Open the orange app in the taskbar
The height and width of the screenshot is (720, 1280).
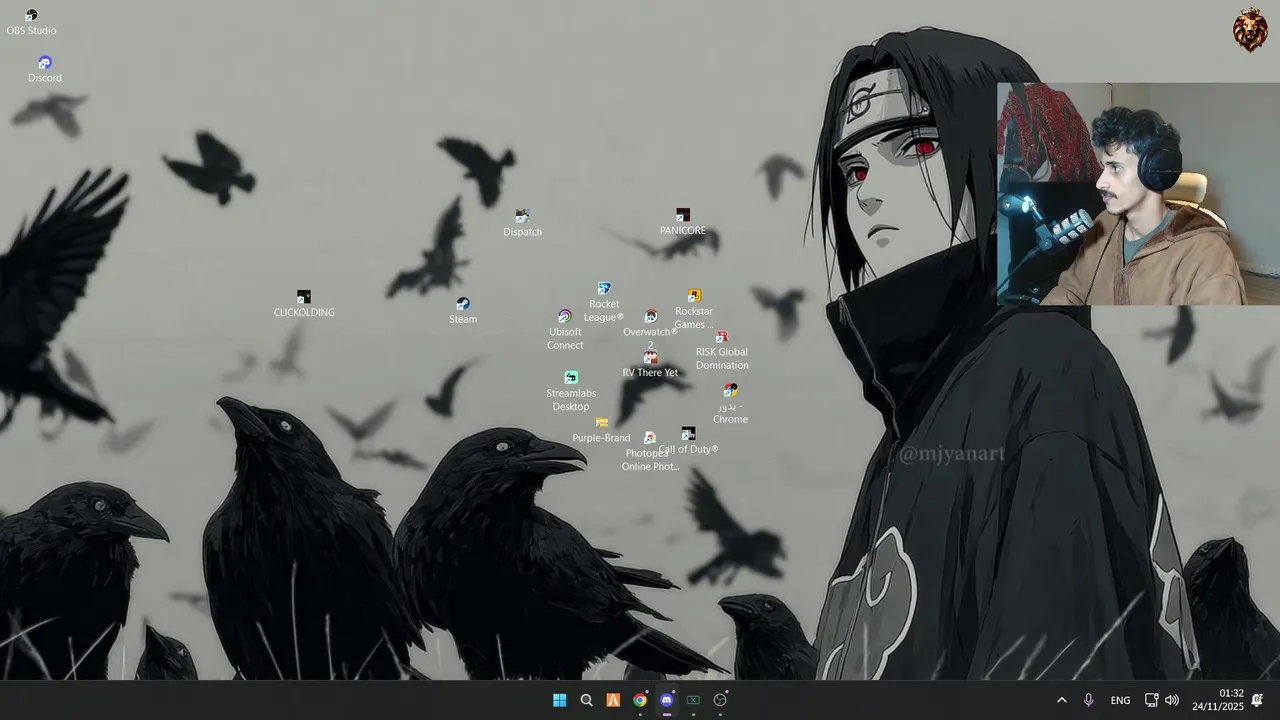(613, 700)
